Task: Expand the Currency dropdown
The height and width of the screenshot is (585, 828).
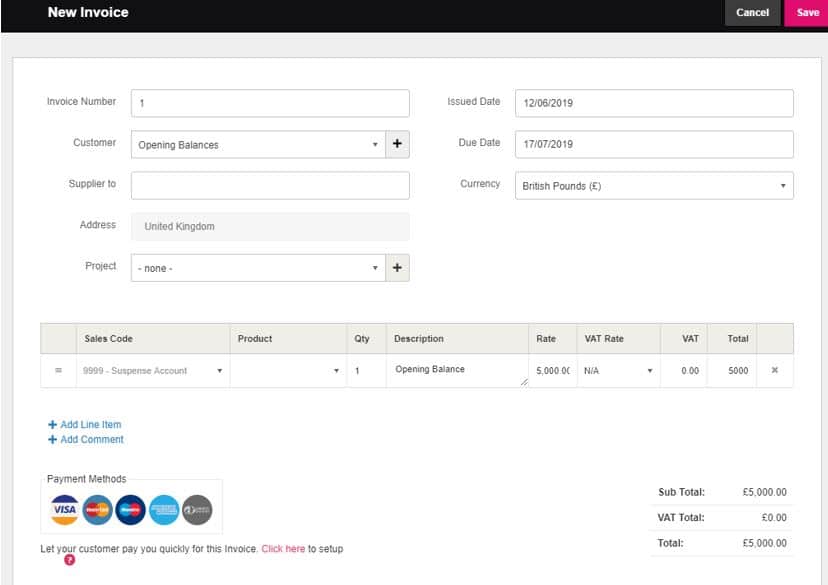Action: pos(654,186)
